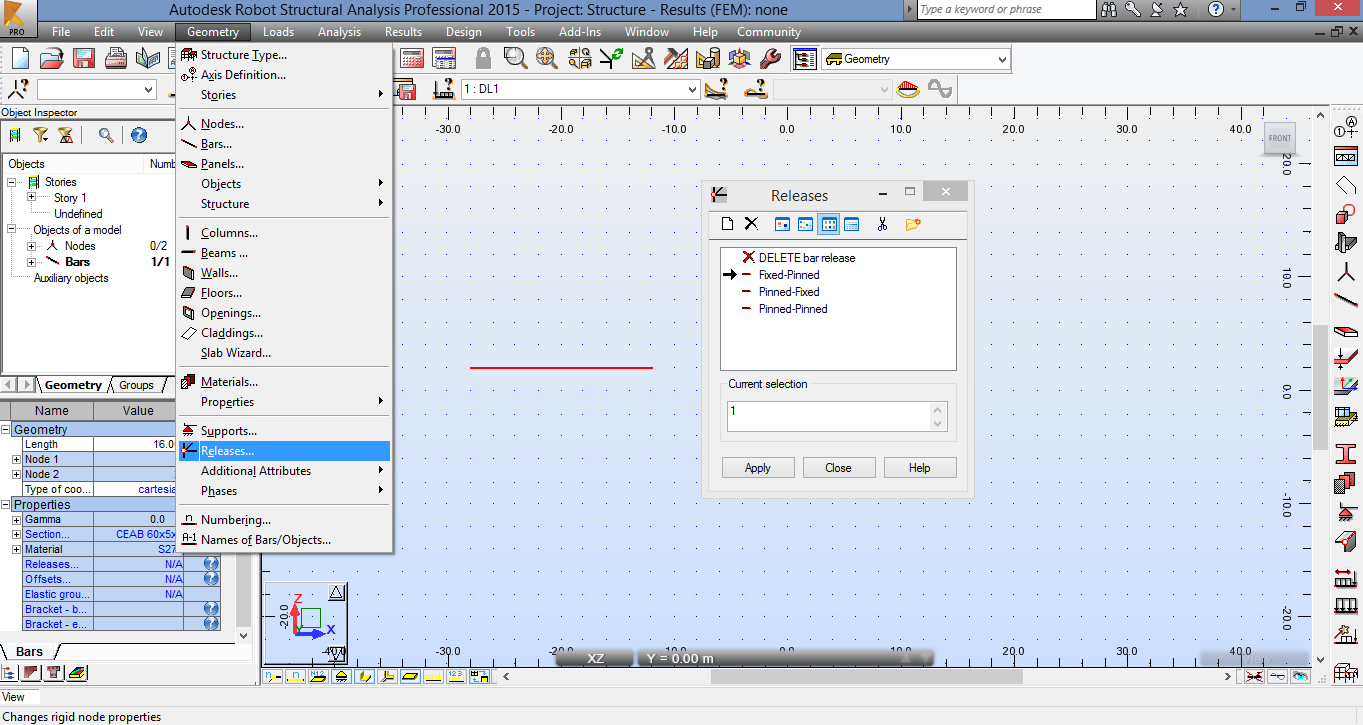Delete selected release using the X icon
The height and width of the screenshot is (725, 1363).
tap(751, 224)
